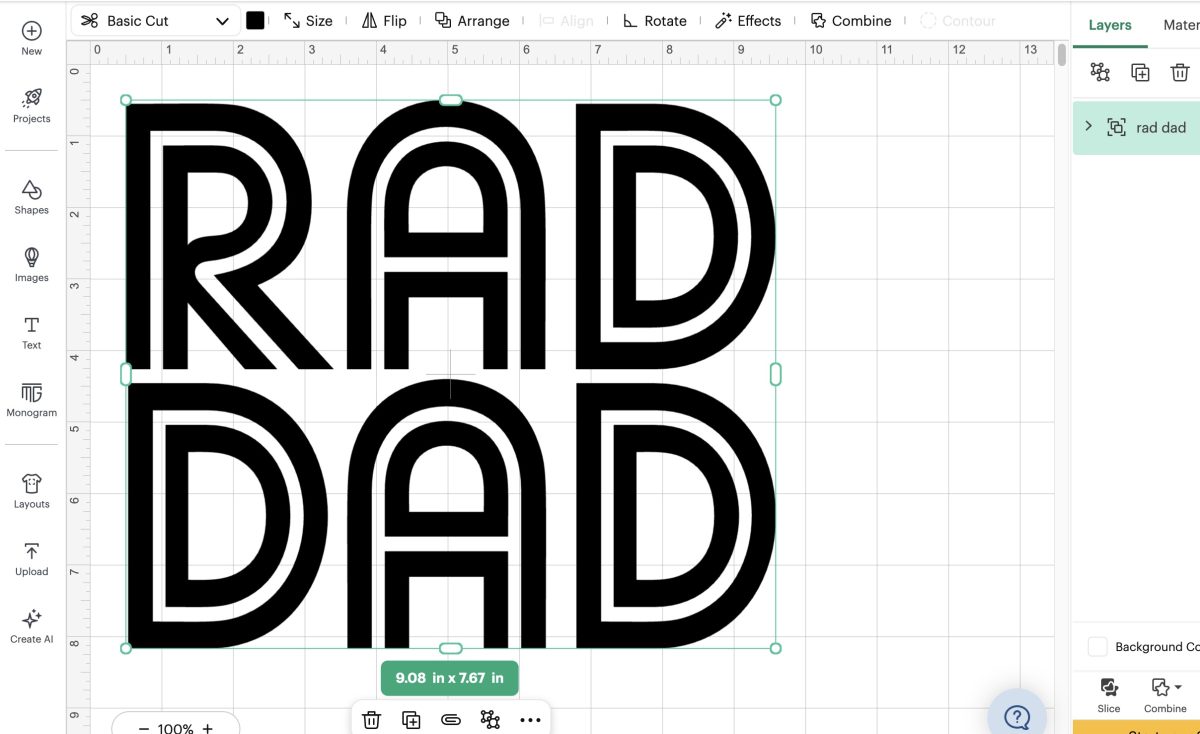The width and height of the screenshot is (1200, 734).
Task: Delete layer using Layers panel trash icon
Action: coord(1180,72)
